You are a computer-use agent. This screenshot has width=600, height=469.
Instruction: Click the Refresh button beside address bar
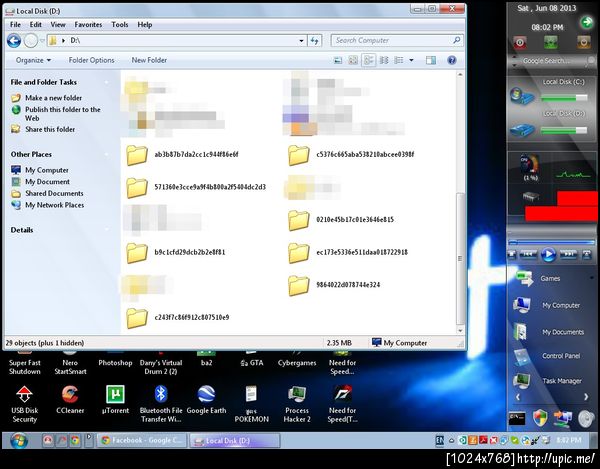click(x=315, y=40)
